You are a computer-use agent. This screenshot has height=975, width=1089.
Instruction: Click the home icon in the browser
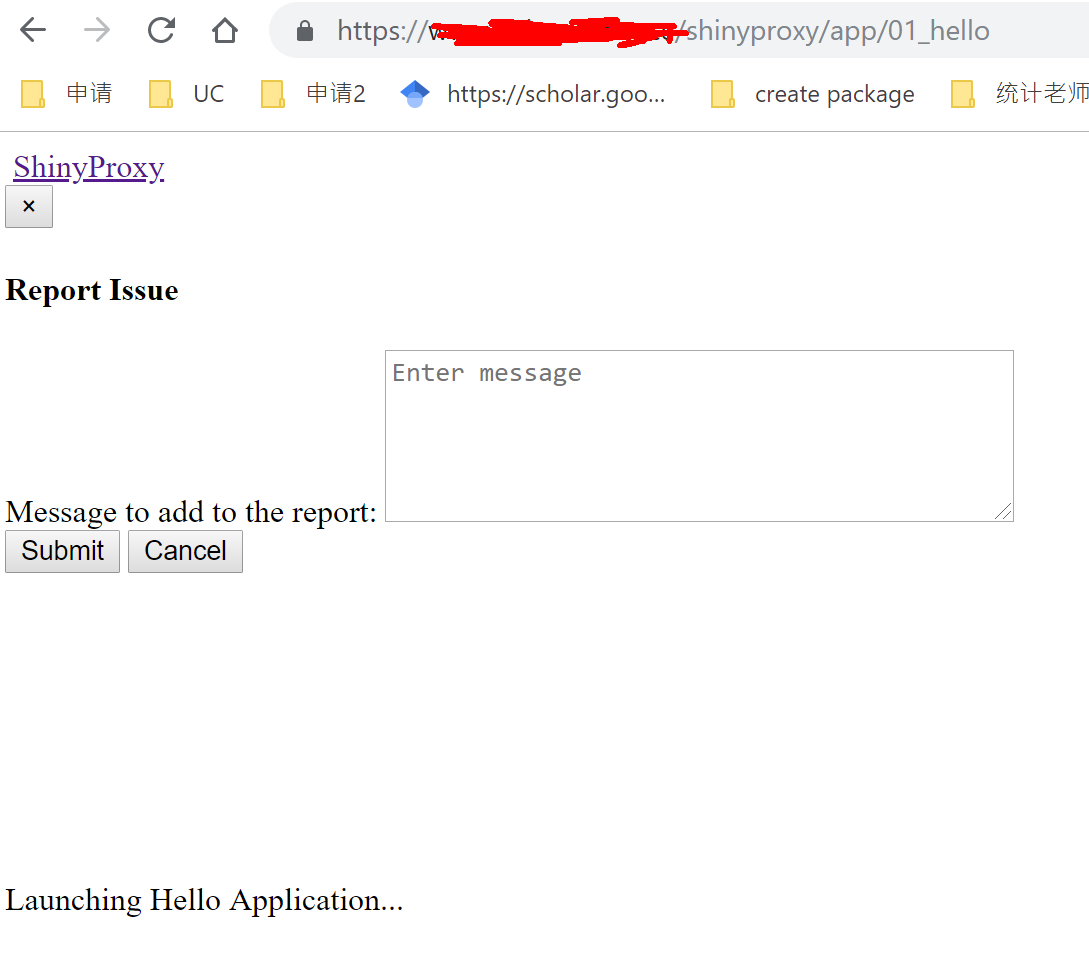[x=224, y=29]
